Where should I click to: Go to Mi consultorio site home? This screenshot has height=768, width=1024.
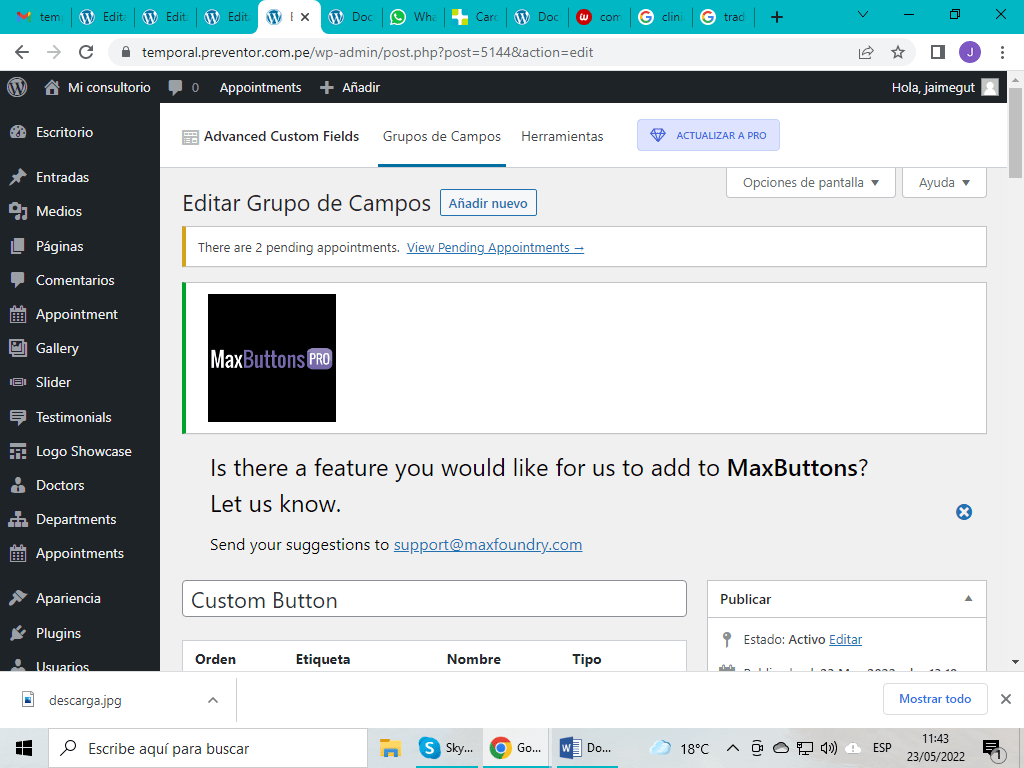tap(97, 88)
